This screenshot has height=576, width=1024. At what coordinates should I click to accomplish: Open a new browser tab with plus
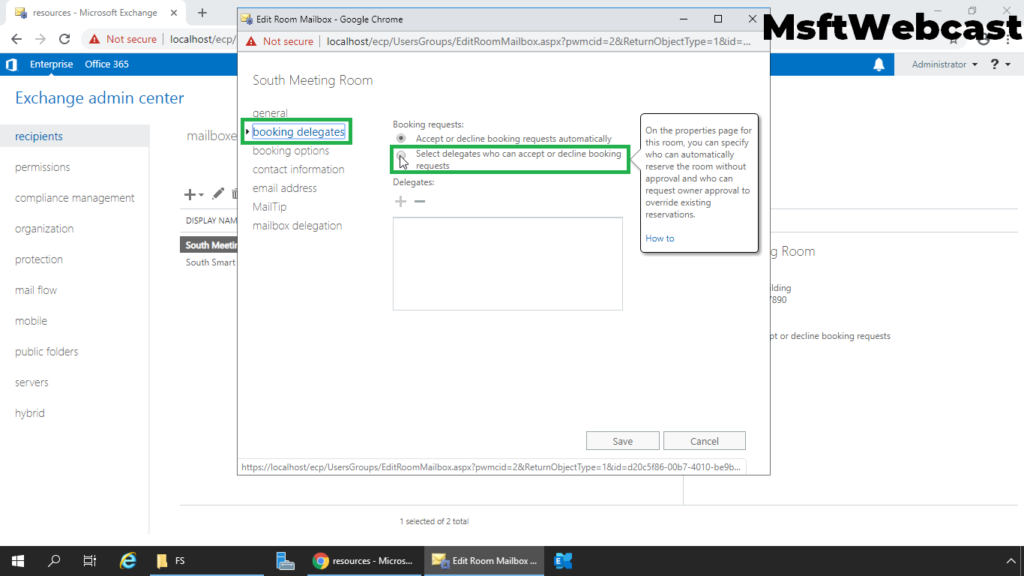click(x=202, y=12)
